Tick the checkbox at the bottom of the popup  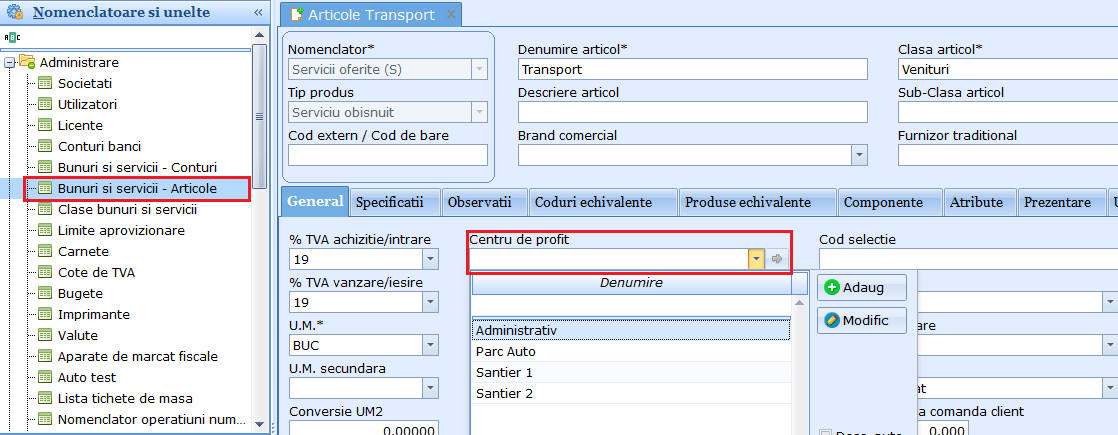pos(825,433)
